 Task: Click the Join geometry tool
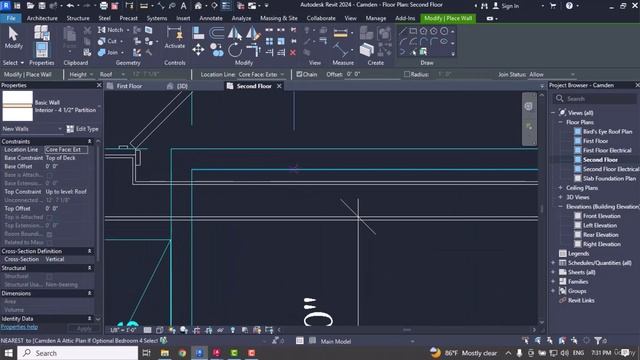(x=109, y=52)
